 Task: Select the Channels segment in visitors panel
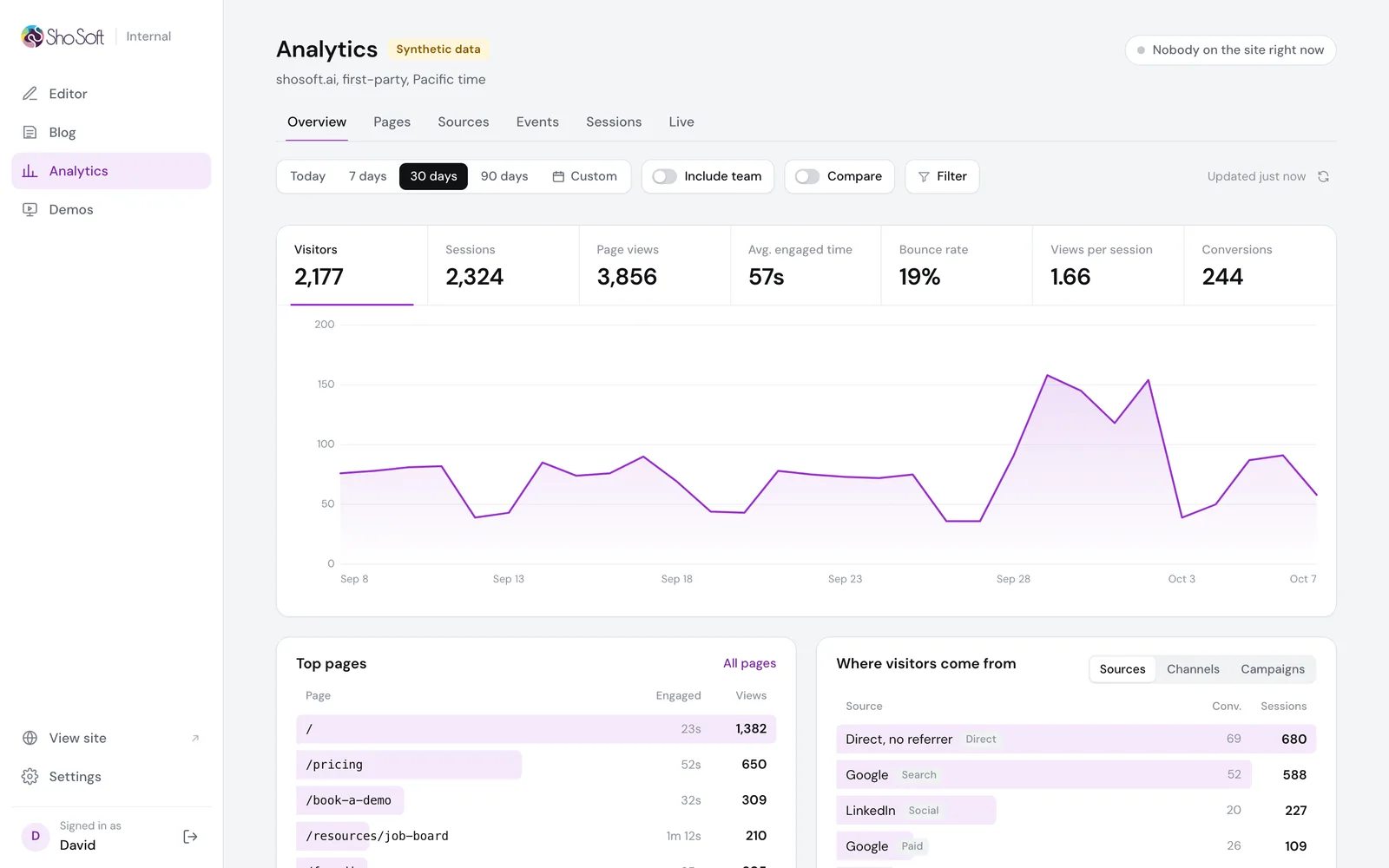click(1193, 669)
